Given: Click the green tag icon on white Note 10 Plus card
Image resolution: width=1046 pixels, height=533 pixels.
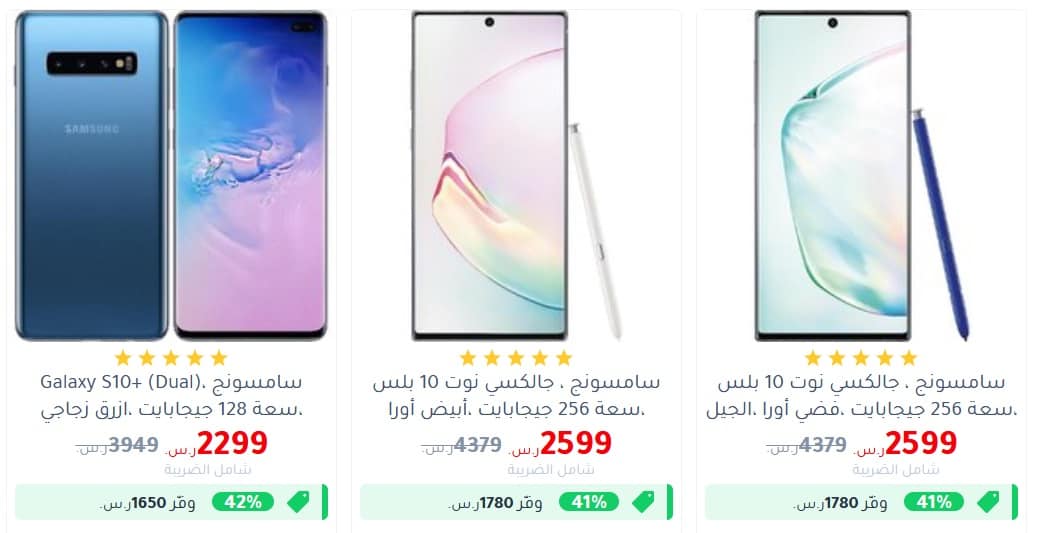Looking at the screenshot, I should tap(643, 502).
